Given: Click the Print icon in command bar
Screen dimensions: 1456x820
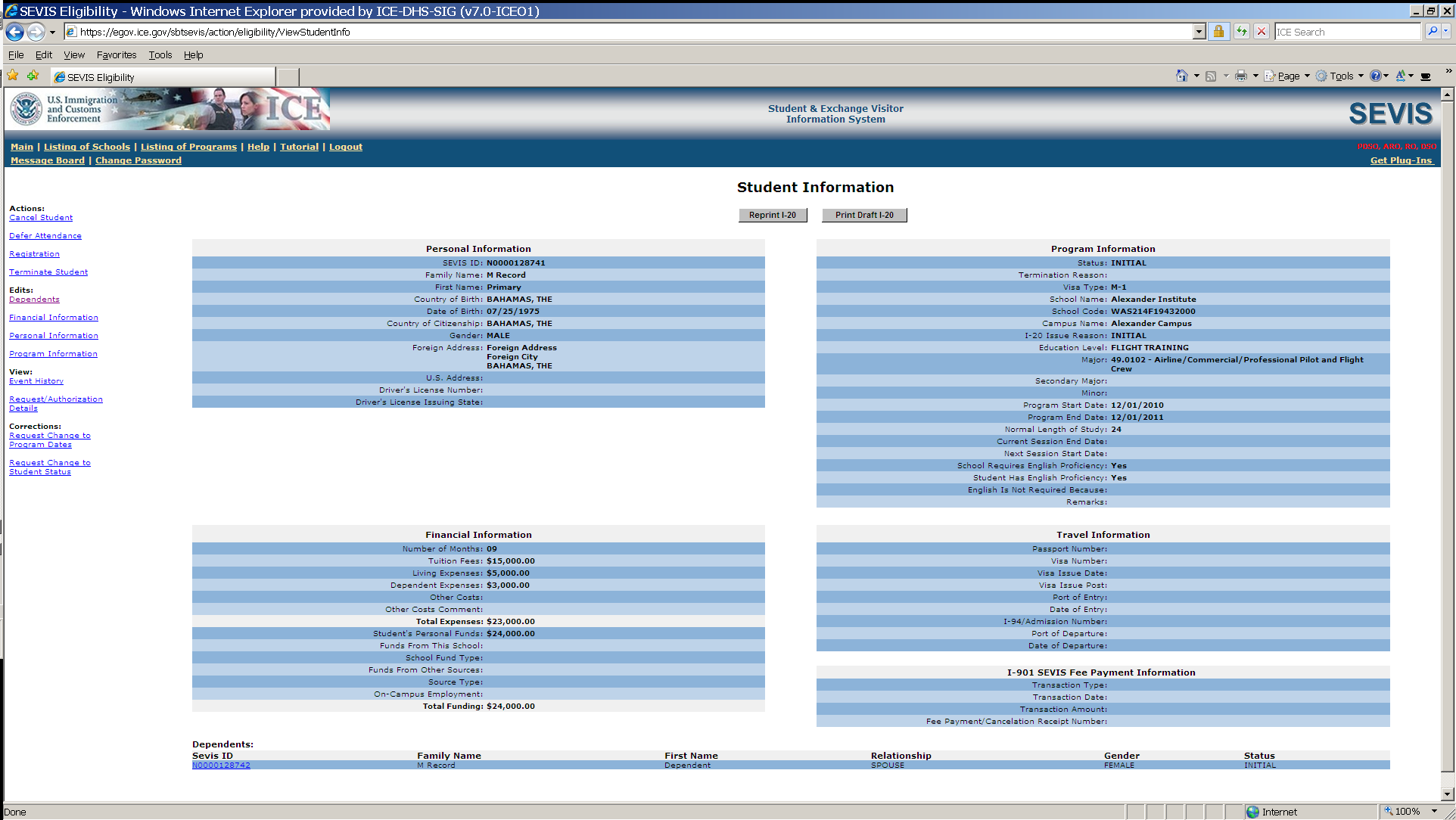Looking at the screenshot, I should tap(1241, 76).
